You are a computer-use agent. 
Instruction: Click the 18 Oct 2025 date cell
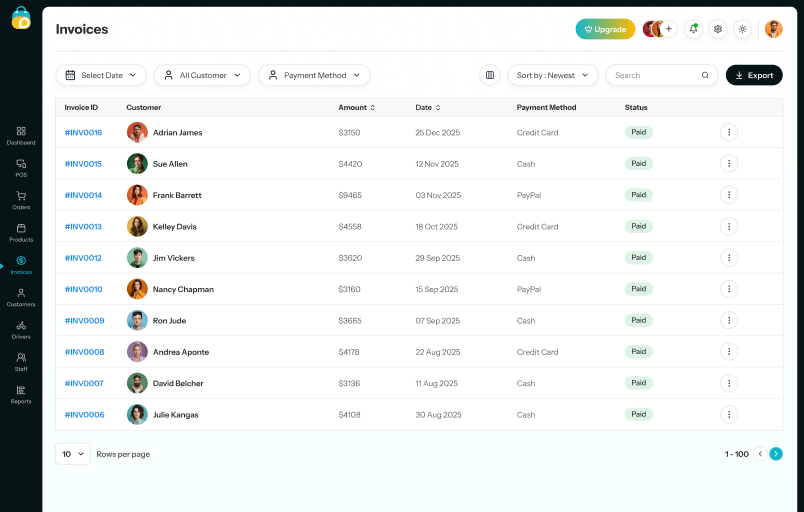436,227
